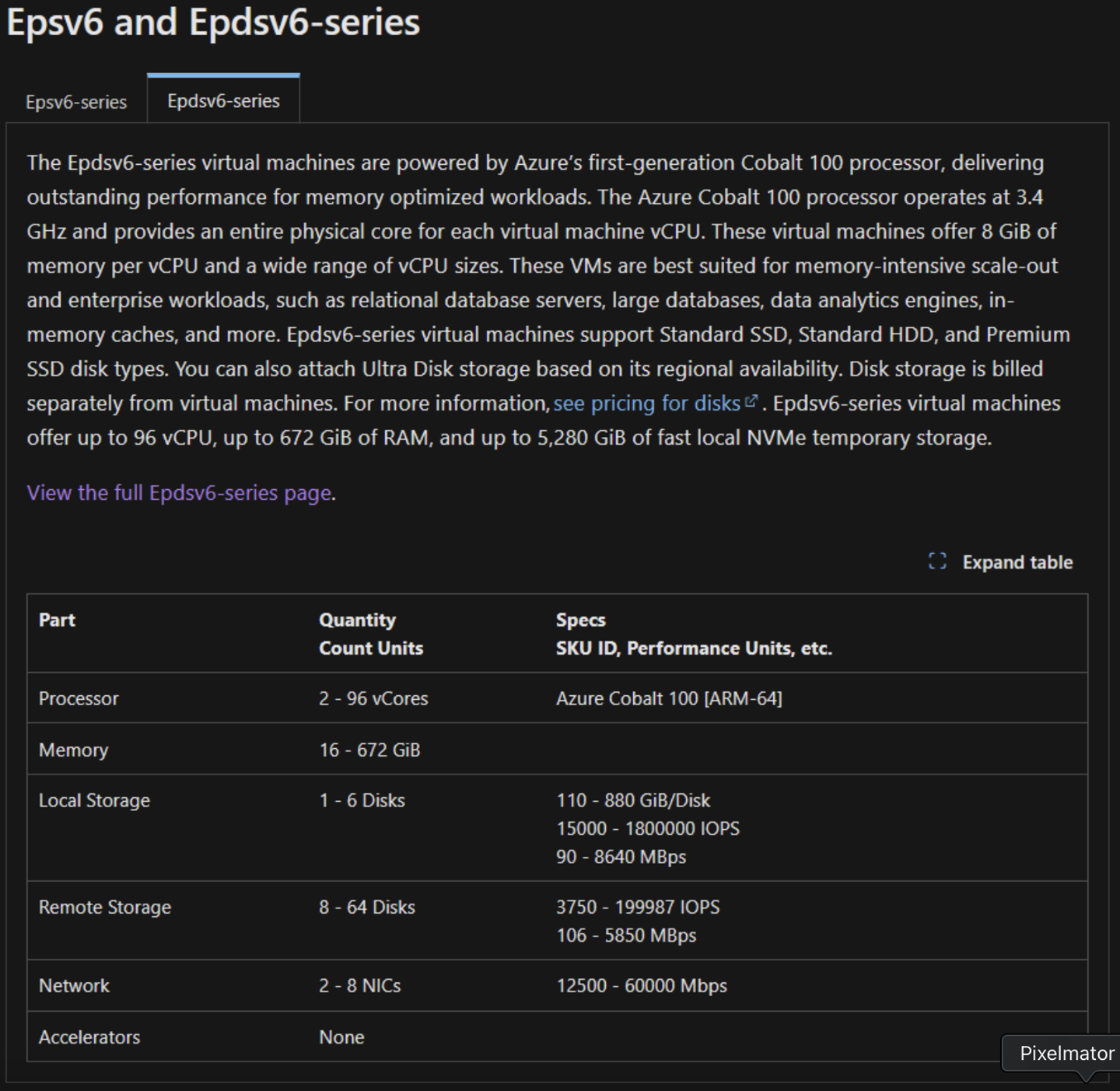This screenshot has height=1091, width=1120.
Task: Click the 'Specs' column header
Action: pyautogui.click(x=581, y=620)
